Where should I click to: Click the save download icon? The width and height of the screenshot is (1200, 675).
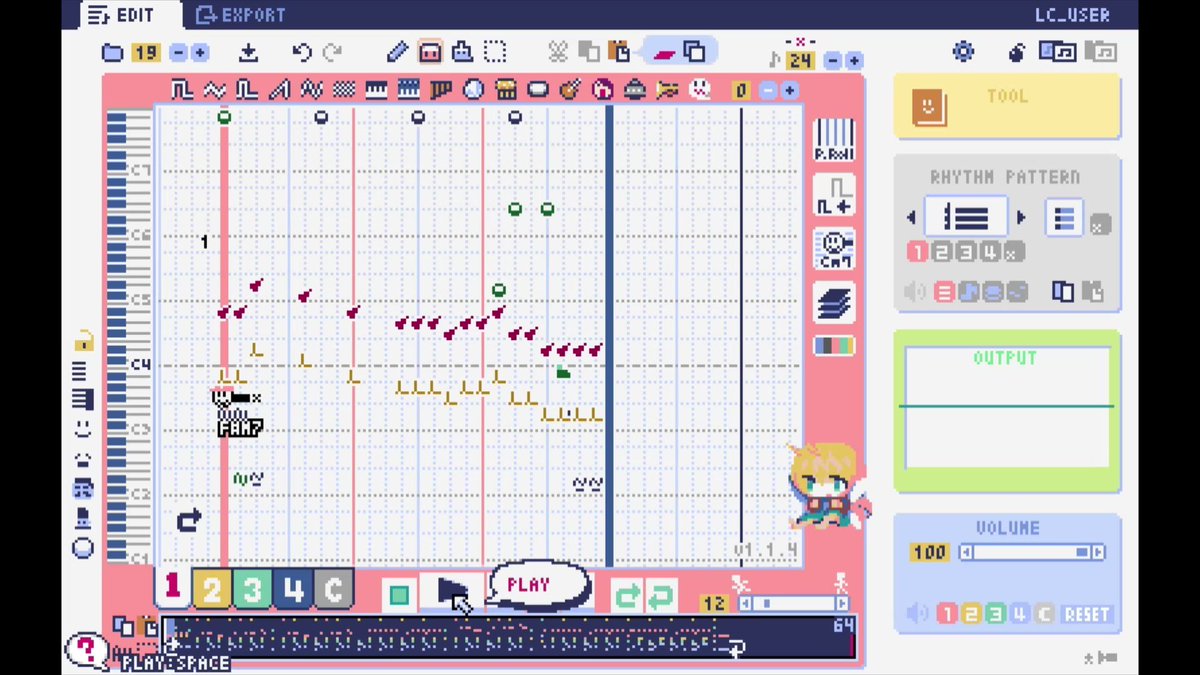[249, 53]
